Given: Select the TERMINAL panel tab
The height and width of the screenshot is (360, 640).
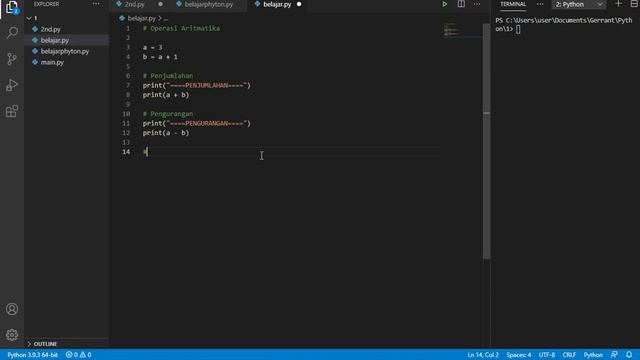Looking at the screenshot, I should 513,4.
